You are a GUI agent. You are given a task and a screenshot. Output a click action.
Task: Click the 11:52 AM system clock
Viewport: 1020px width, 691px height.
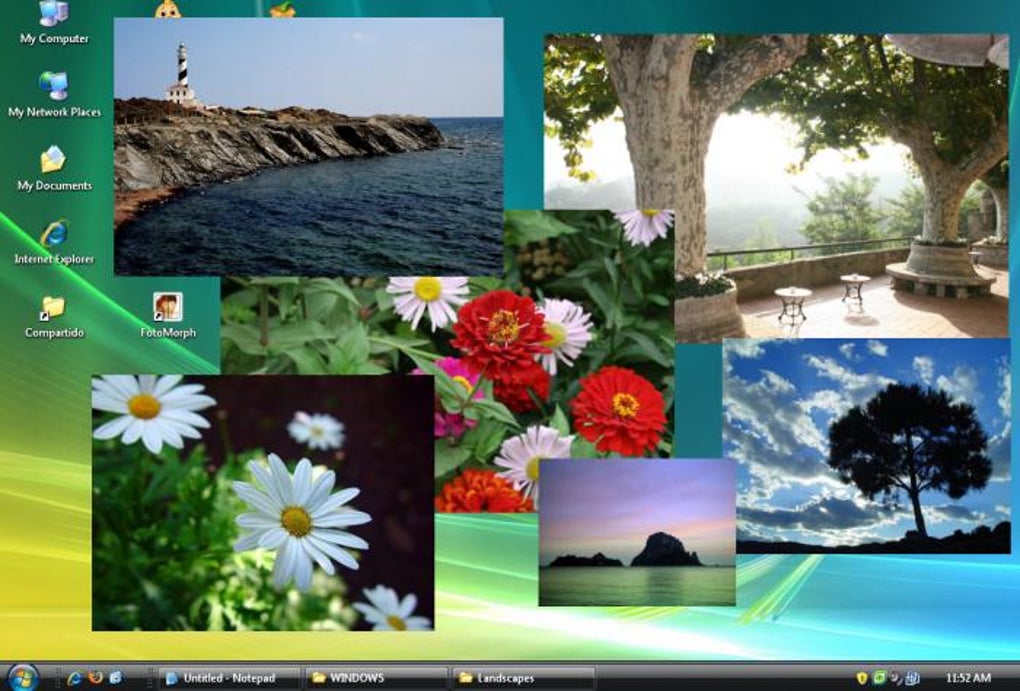click(969, 678)
